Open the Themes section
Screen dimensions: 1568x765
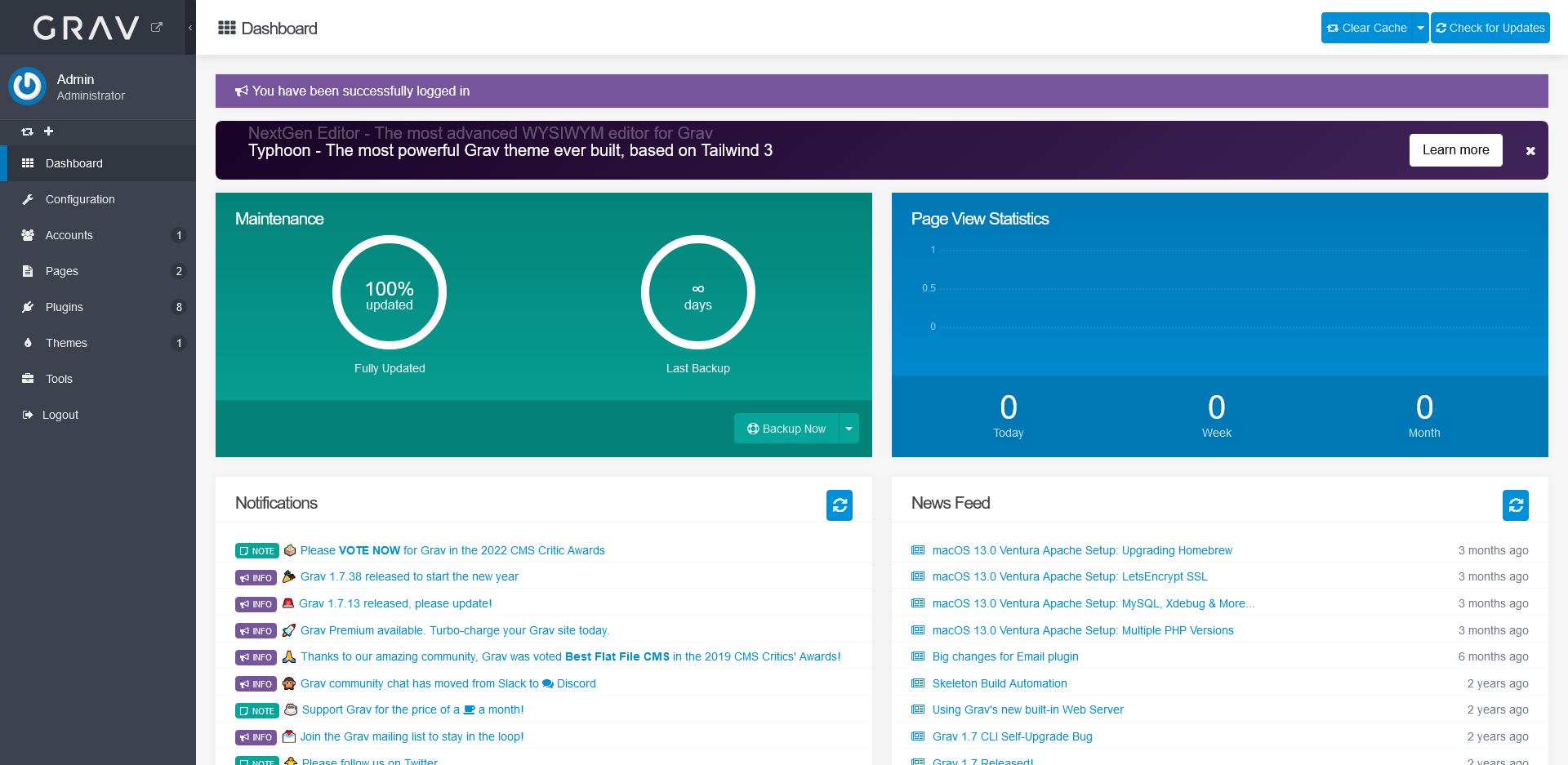click(98, 343)
